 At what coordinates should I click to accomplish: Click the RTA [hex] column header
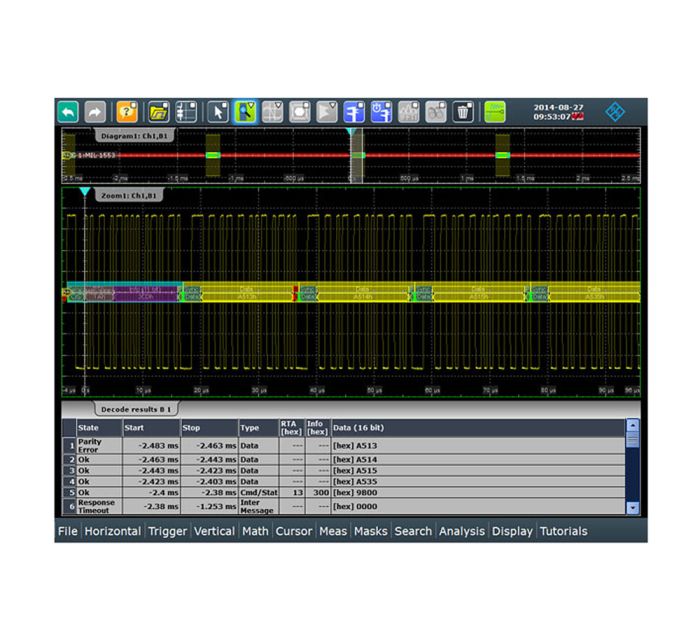292,428
